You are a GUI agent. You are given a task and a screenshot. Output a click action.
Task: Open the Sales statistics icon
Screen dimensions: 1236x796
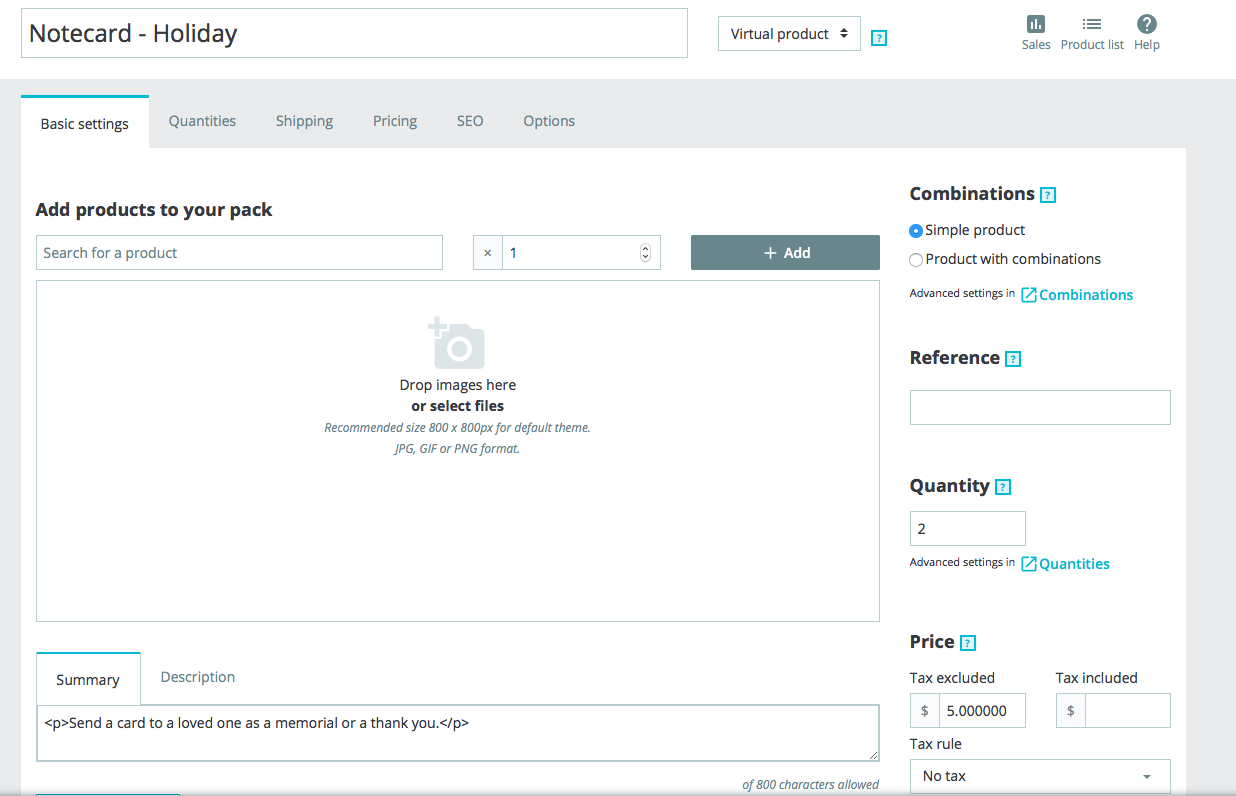(x=1036, y=25)
